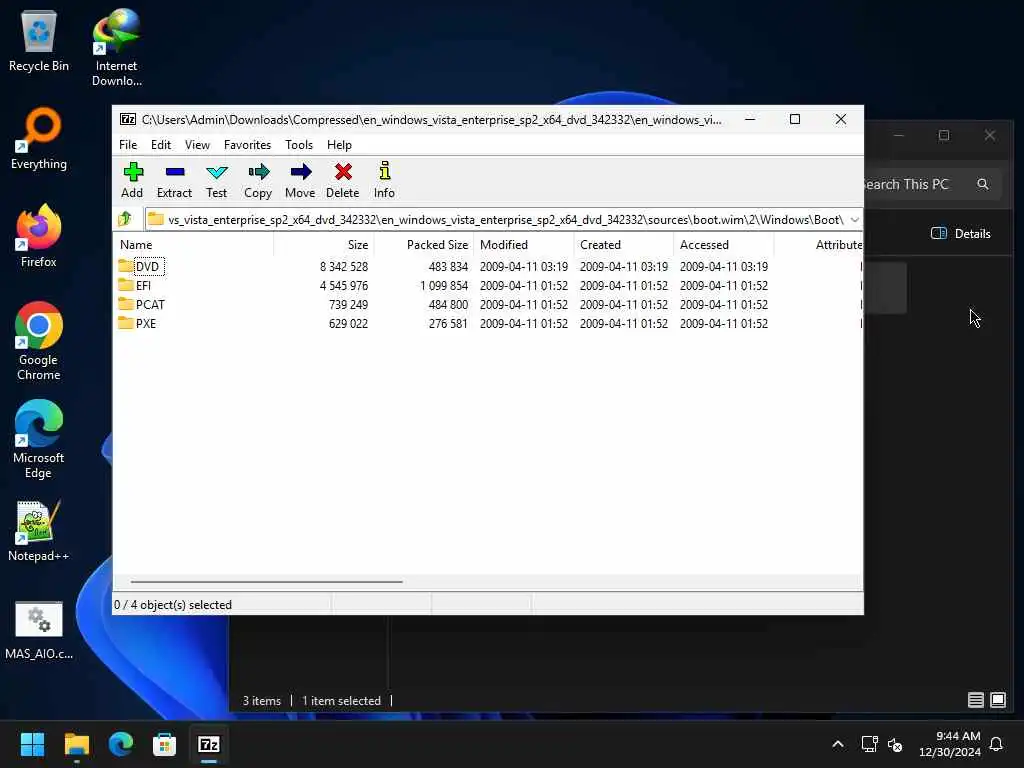Click the horizontal scrollbar in file list
Viewport: 1024px width, 768px height.
pos(266,581)
